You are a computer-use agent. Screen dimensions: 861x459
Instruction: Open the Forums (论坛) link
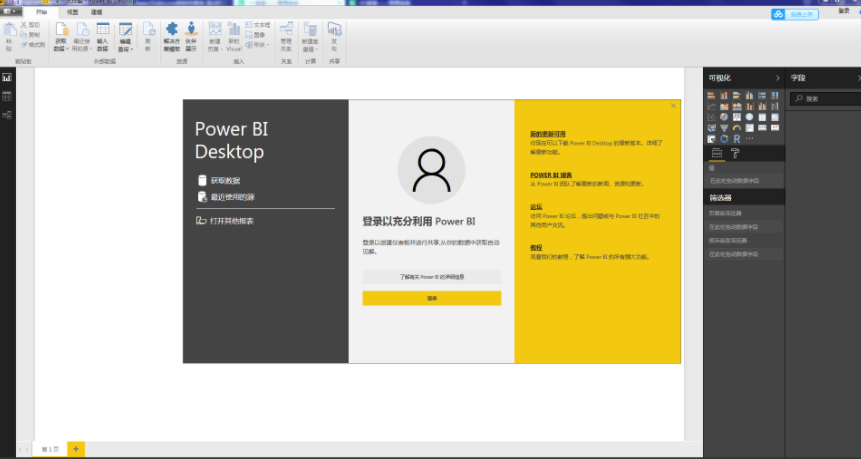[x=536, y=207]
